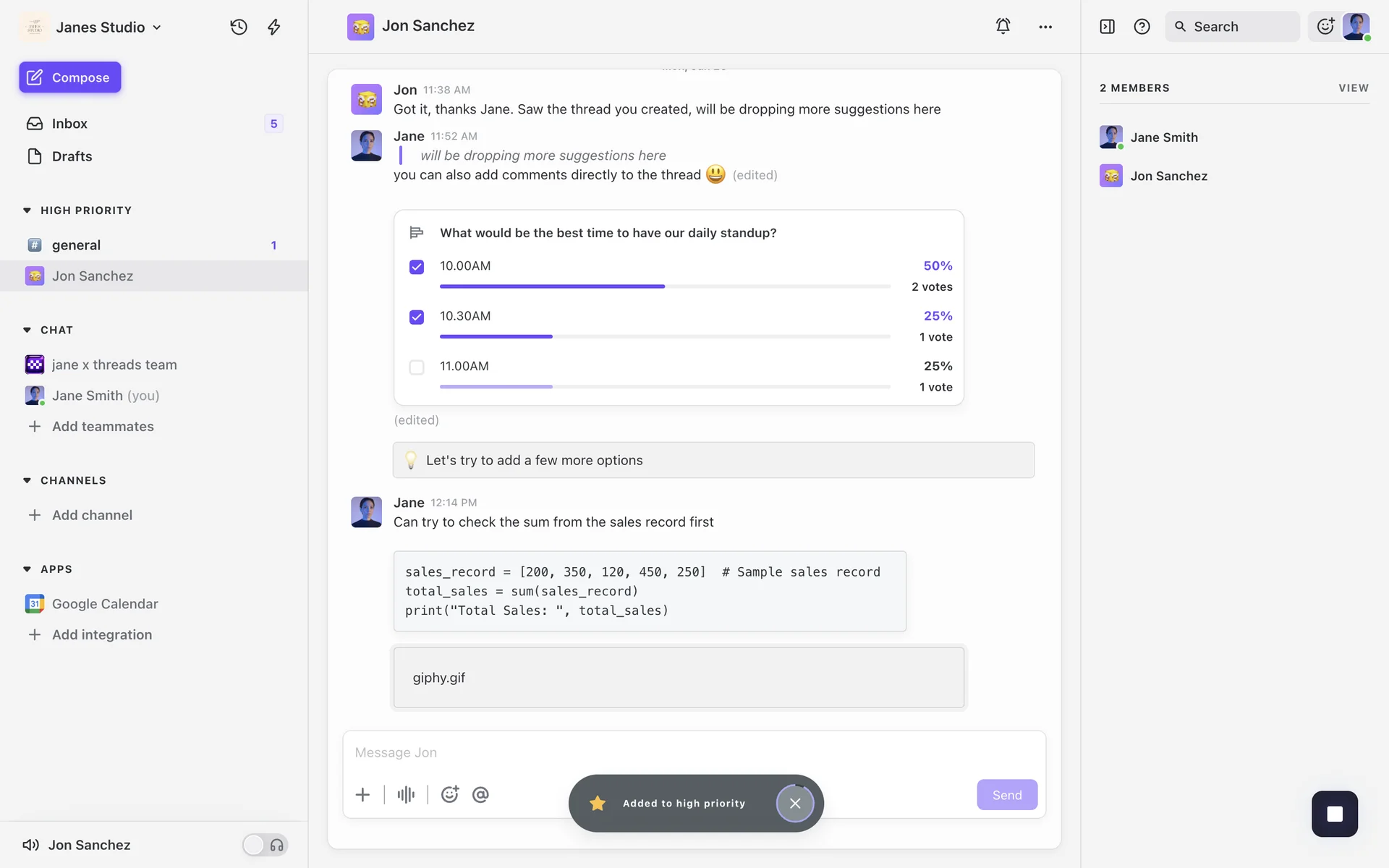Collapse the right sidebar panel icon

(x=1107, y=27)
